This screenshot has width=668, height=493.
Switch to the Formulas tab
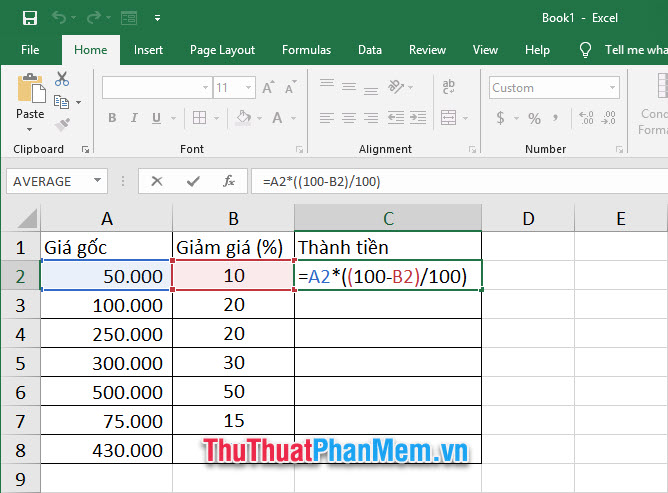(306, 50)
